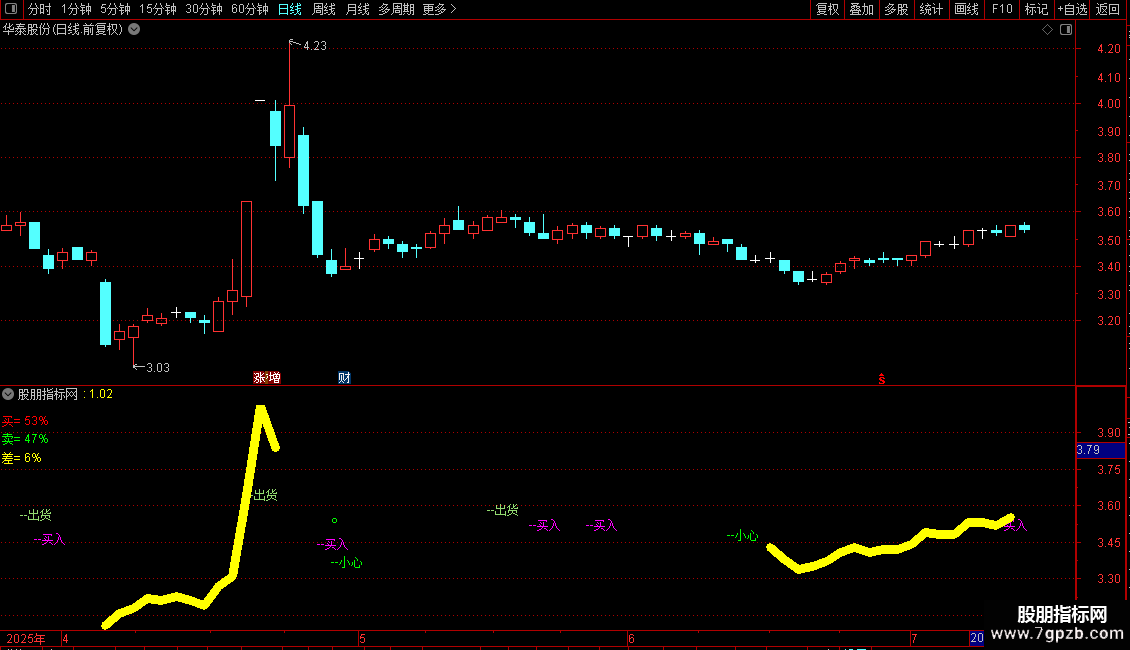Select the 30分钟 period

pyautogui.click(x=203, y=9)
